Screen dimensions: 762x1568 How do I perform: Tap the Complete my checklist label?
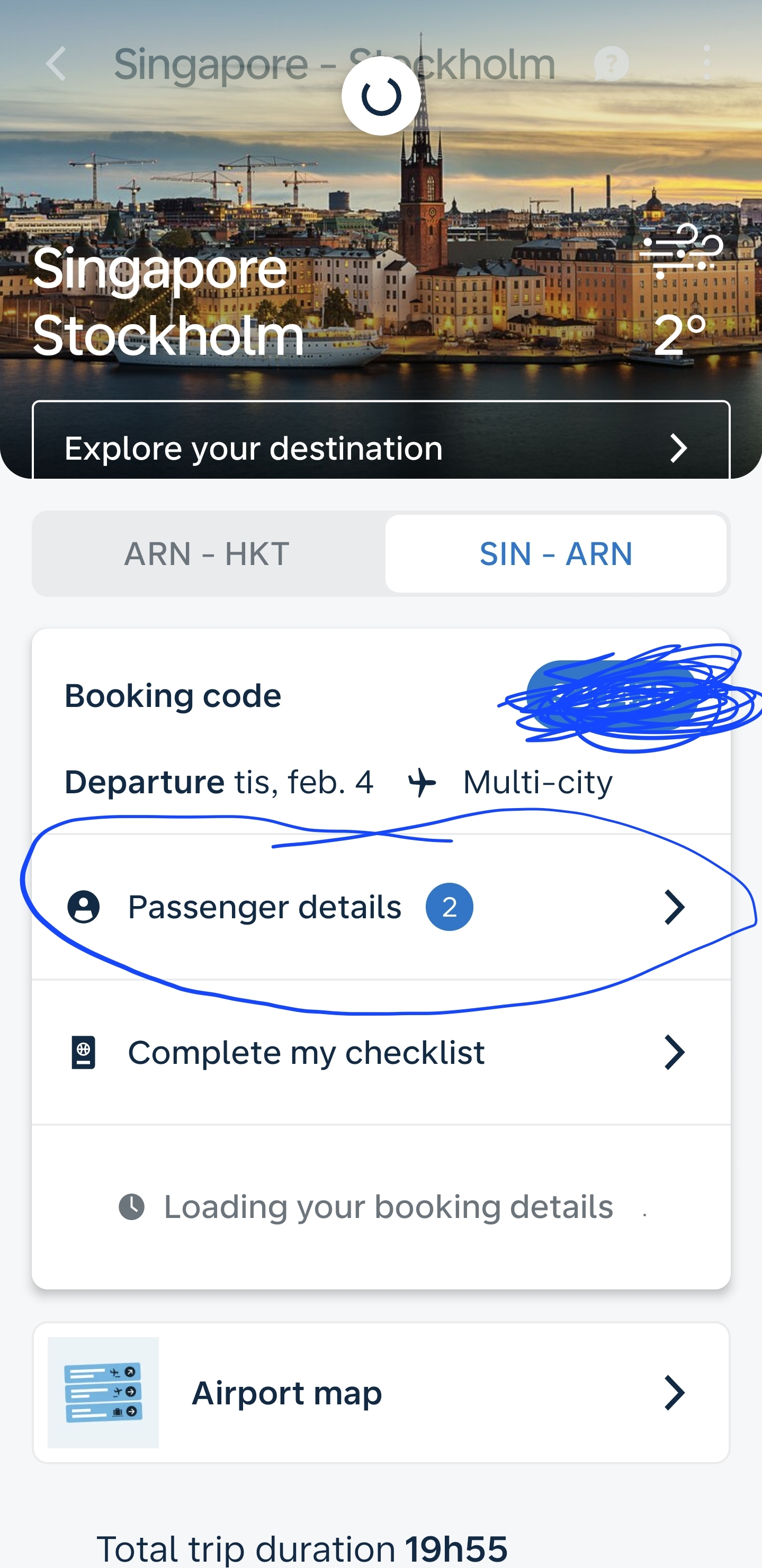[x=306, y=1052]
